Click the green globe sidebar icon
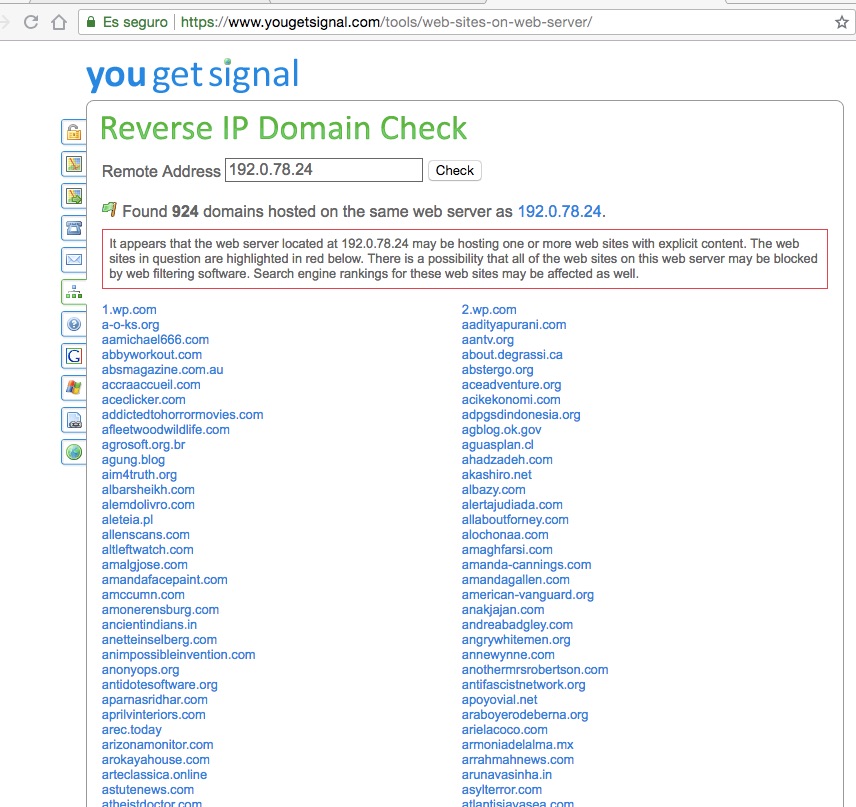The height and width of the screenshot is (807, 856). [73, 452]
